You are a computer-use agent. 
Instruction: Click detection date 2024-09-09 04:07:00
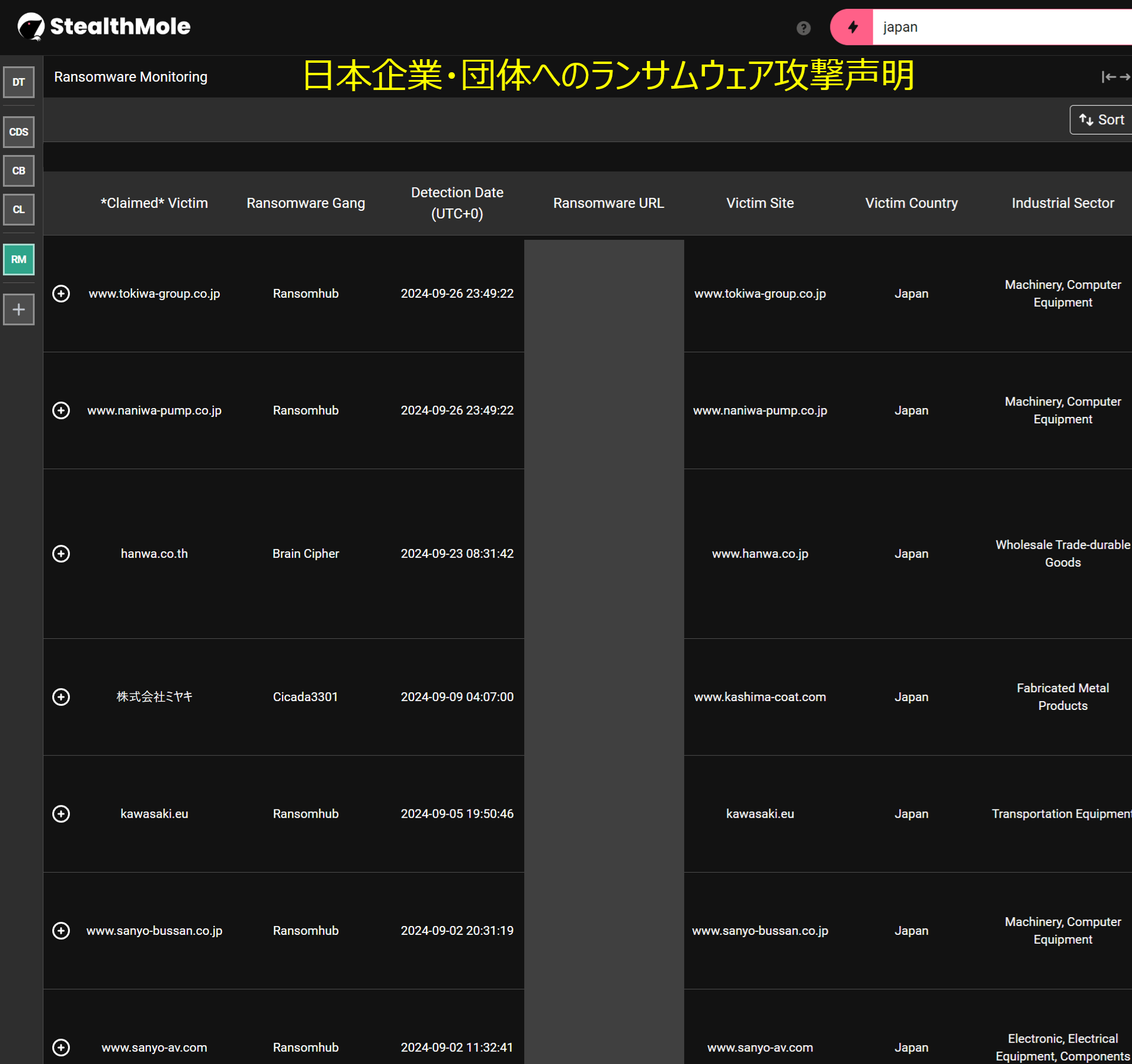[457, 697]
